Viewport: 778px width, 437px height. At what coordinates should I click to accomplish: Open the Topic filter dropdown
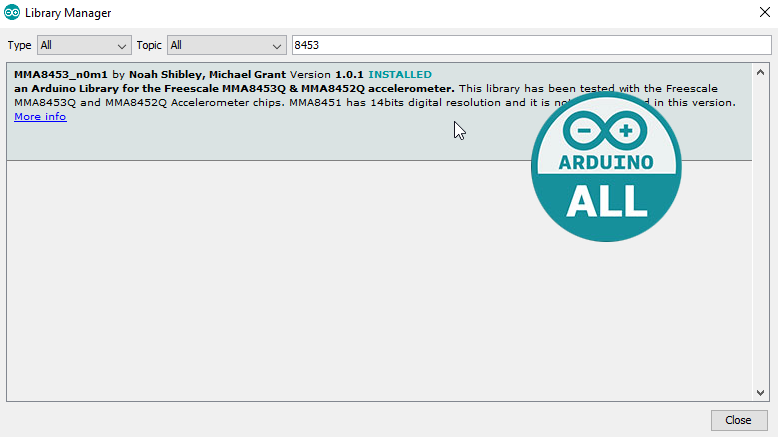226,45
